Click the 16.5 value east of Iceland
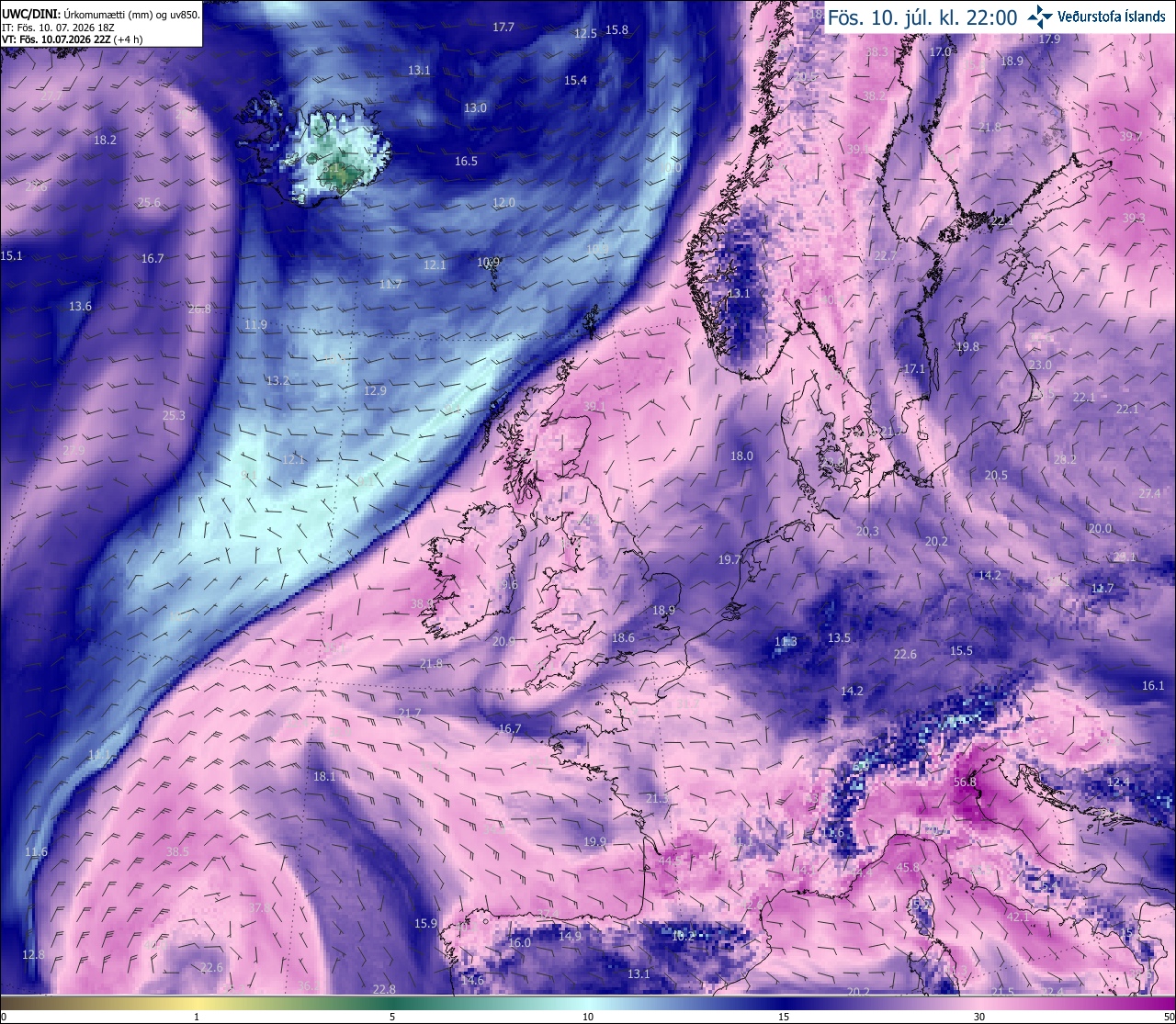Viewport: 1176px width, 1024px height. tap(466, 161)
